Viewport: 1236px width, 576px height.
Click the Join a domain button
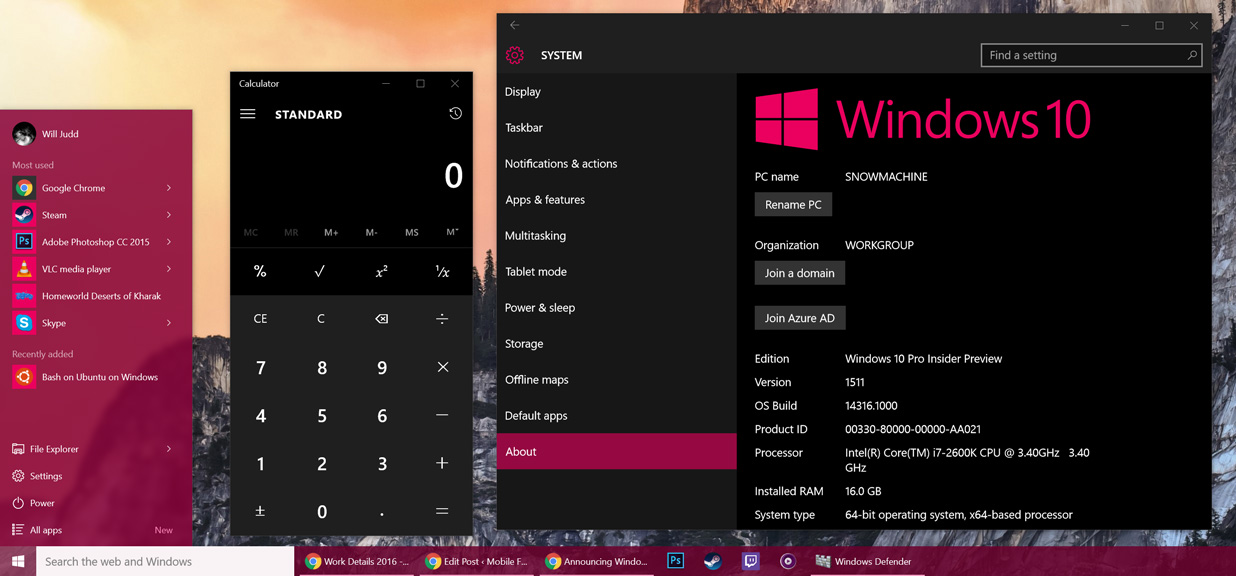point(799,273)
